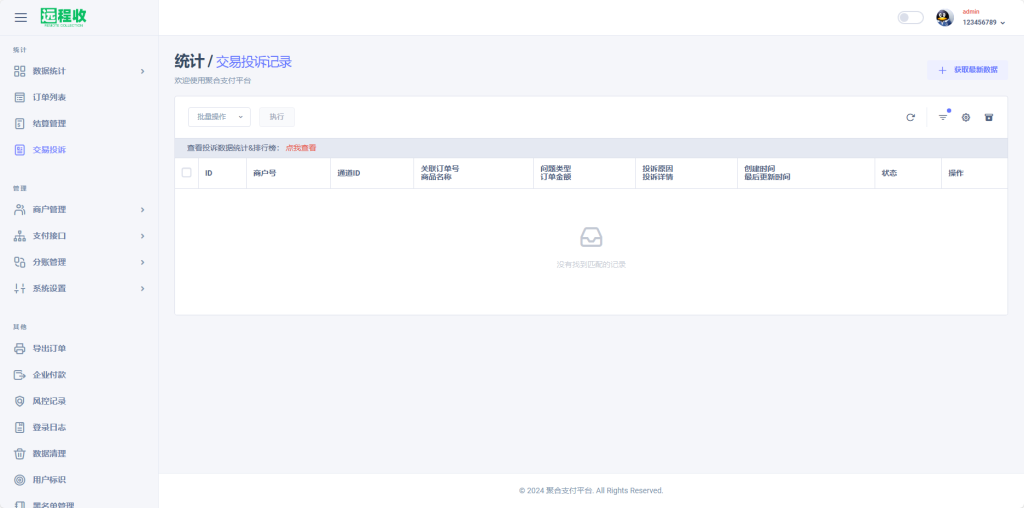Viewport: 1024px width, 508px height.
Task: Click the 交易投诉 sidebar icon
Action: pyautogui.click(x=20, y=150)
